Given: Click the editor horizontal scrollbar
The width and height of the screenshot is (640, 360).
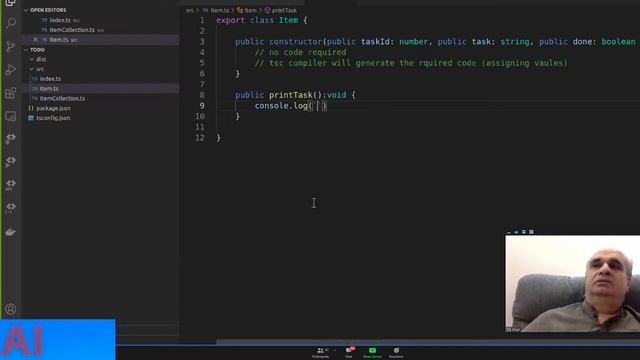Looking at the screenshot, I should (428, 342).
